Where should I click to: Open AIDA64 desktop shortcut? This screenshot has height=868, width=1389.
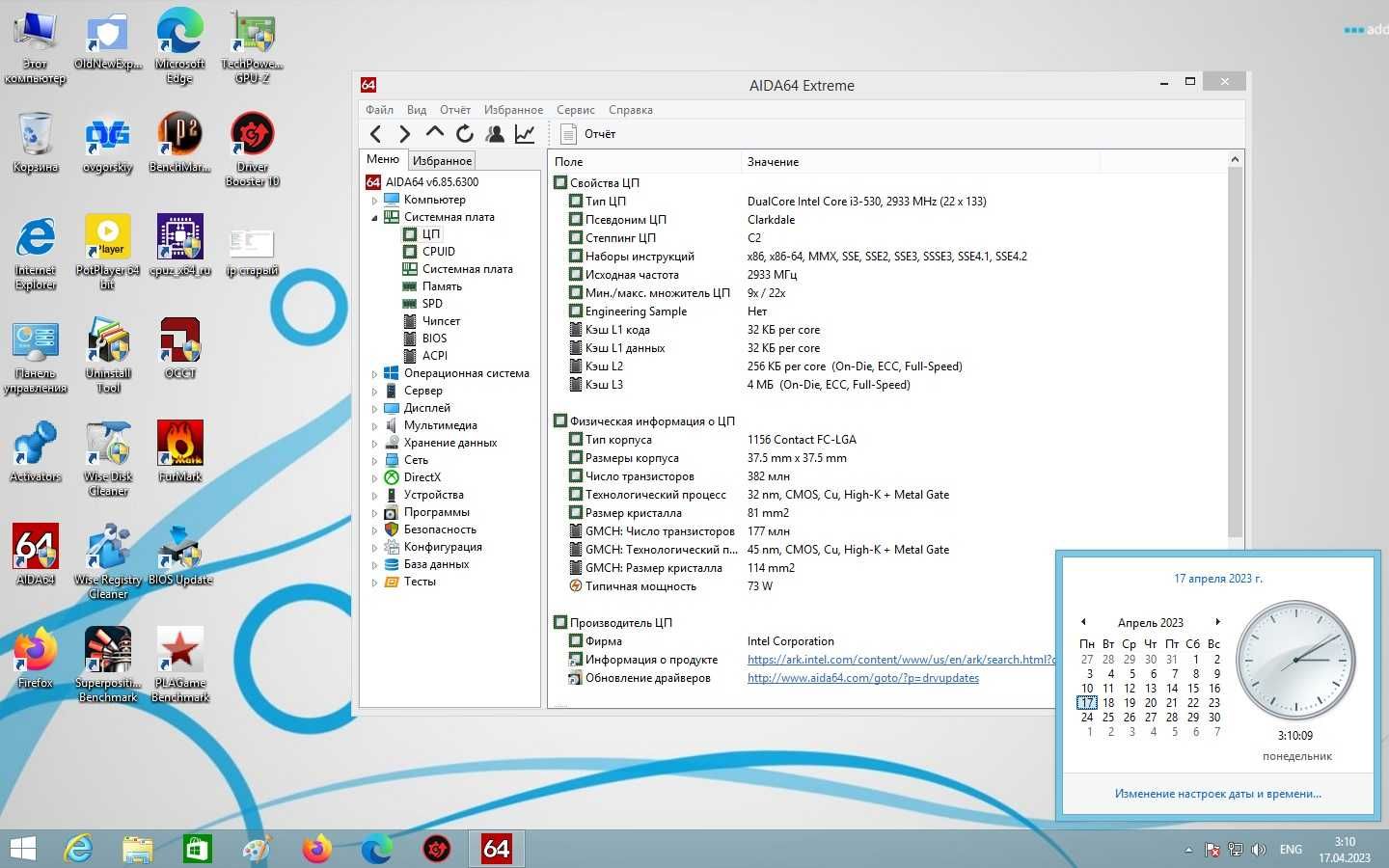[x=36, y=555]
